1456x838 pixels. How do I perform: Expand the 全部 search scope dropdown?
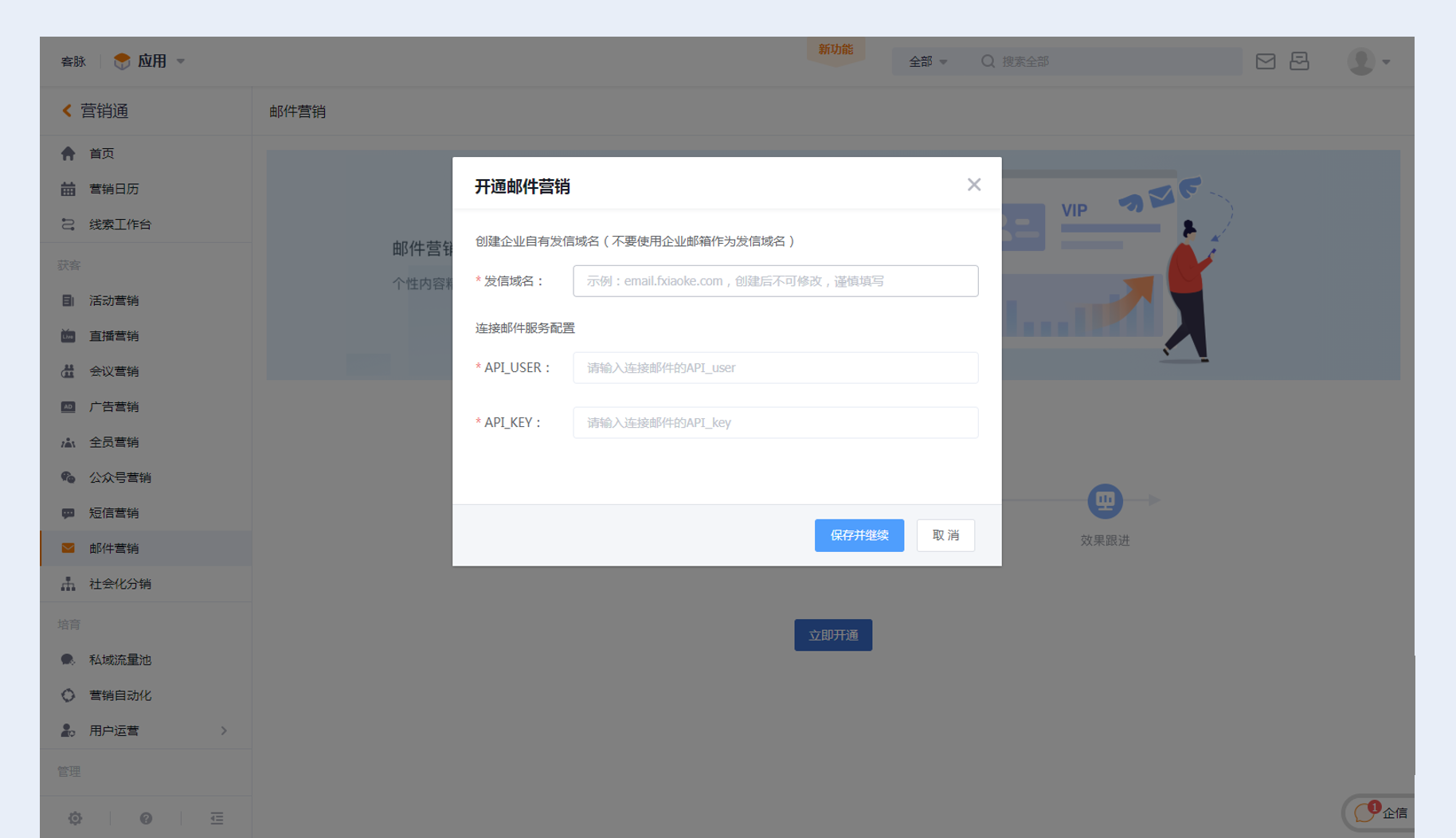click(927, 61)
